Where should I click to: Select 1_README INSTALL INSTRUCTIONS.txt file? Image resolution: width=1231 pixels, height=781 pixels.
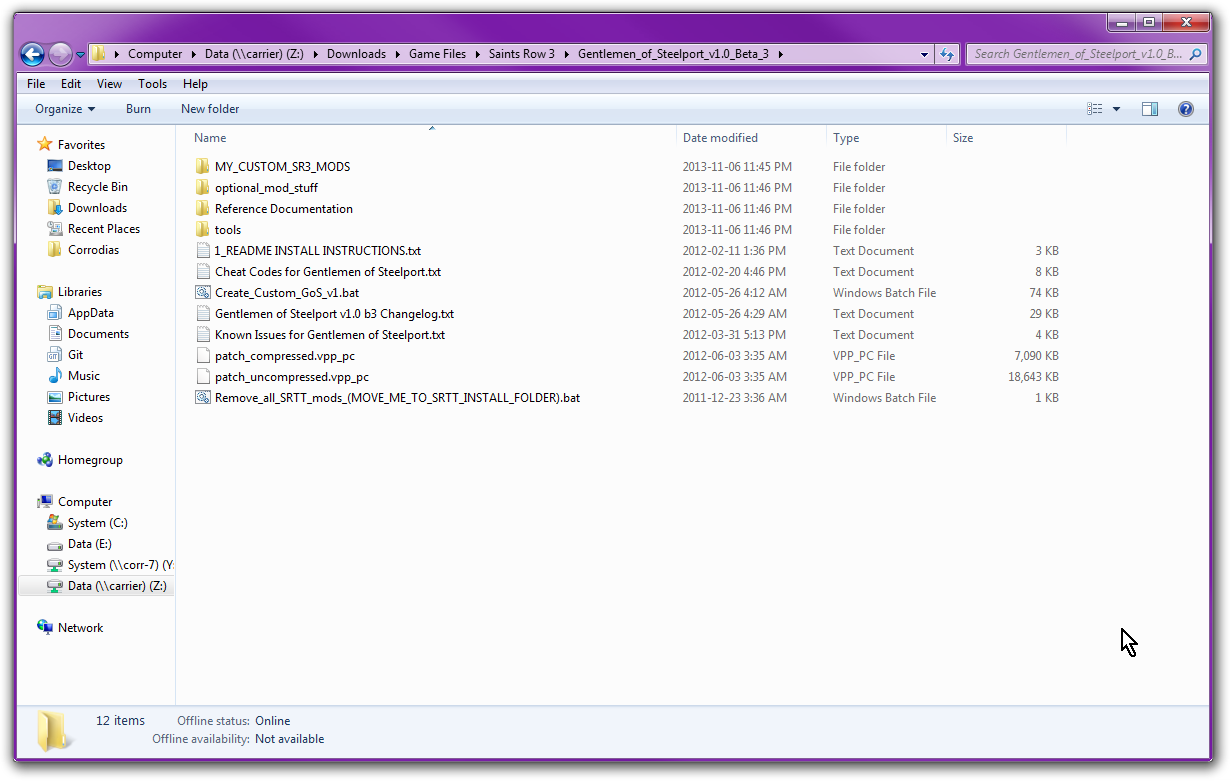317,251
